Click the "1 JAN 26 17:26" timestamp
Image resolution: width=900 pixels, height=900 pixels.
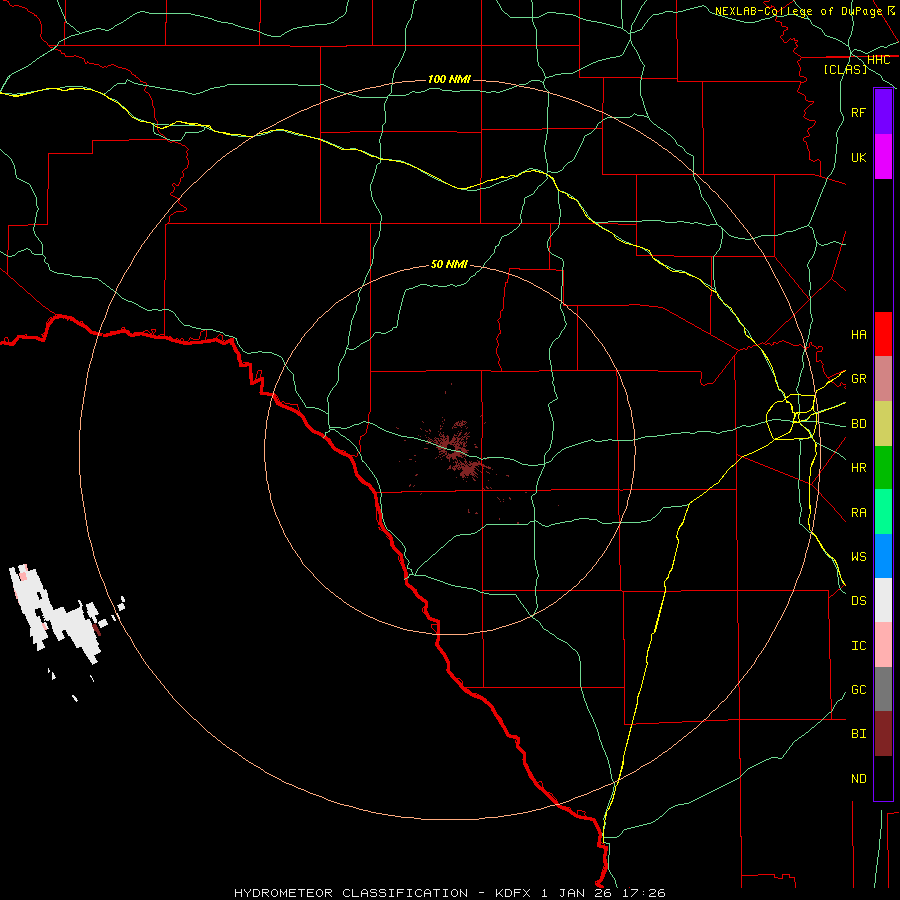[x=603, y=893]
